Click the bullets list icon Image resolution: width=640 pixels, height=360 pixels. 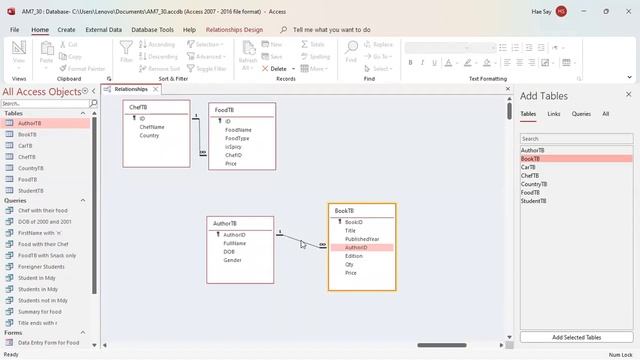[503, 48]
